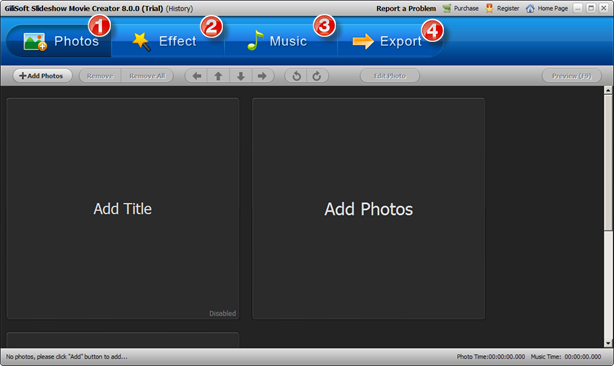Click the large Add Photos tile
Screen dimensions: 614x366
click(368, 209)
